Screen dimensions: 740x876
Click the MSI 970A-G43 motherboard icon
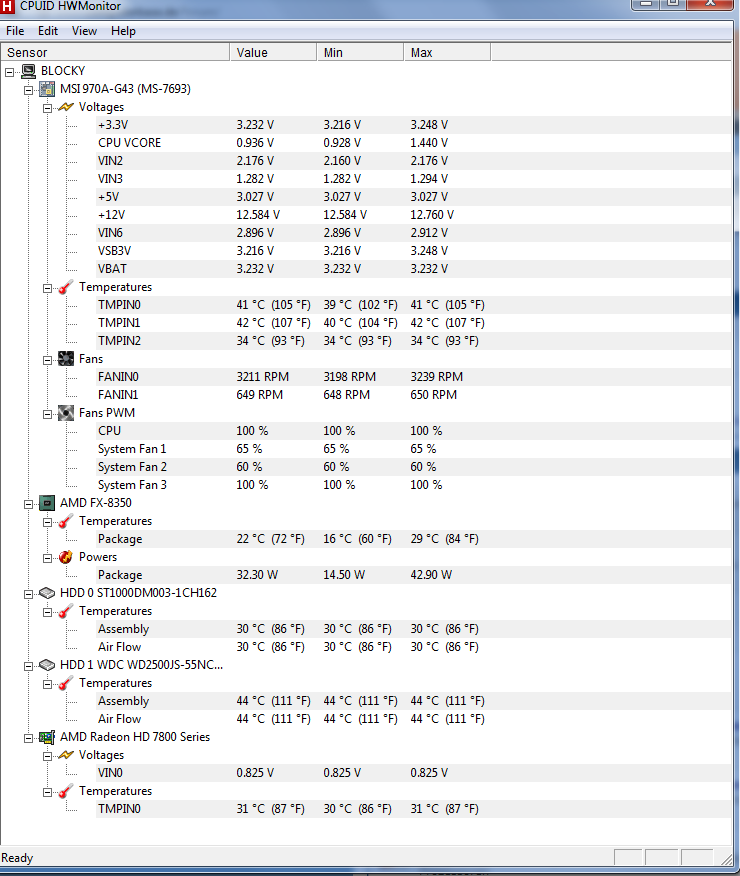(47, 89)
